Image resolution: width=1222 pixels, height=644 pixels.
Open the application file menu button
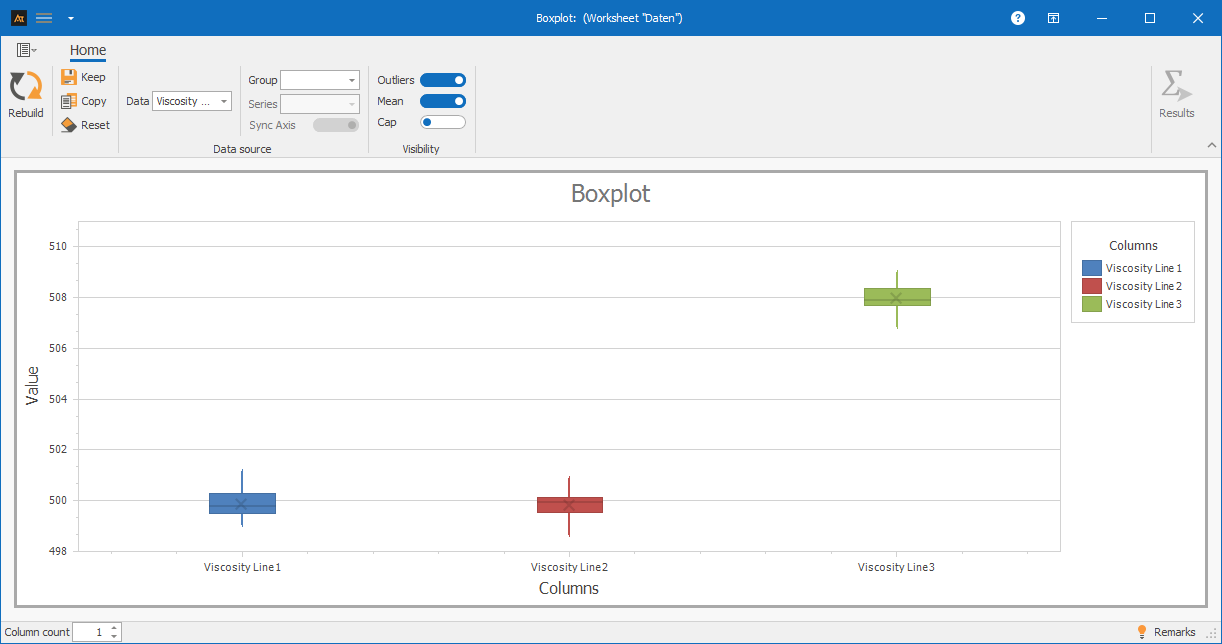point(26,50)
